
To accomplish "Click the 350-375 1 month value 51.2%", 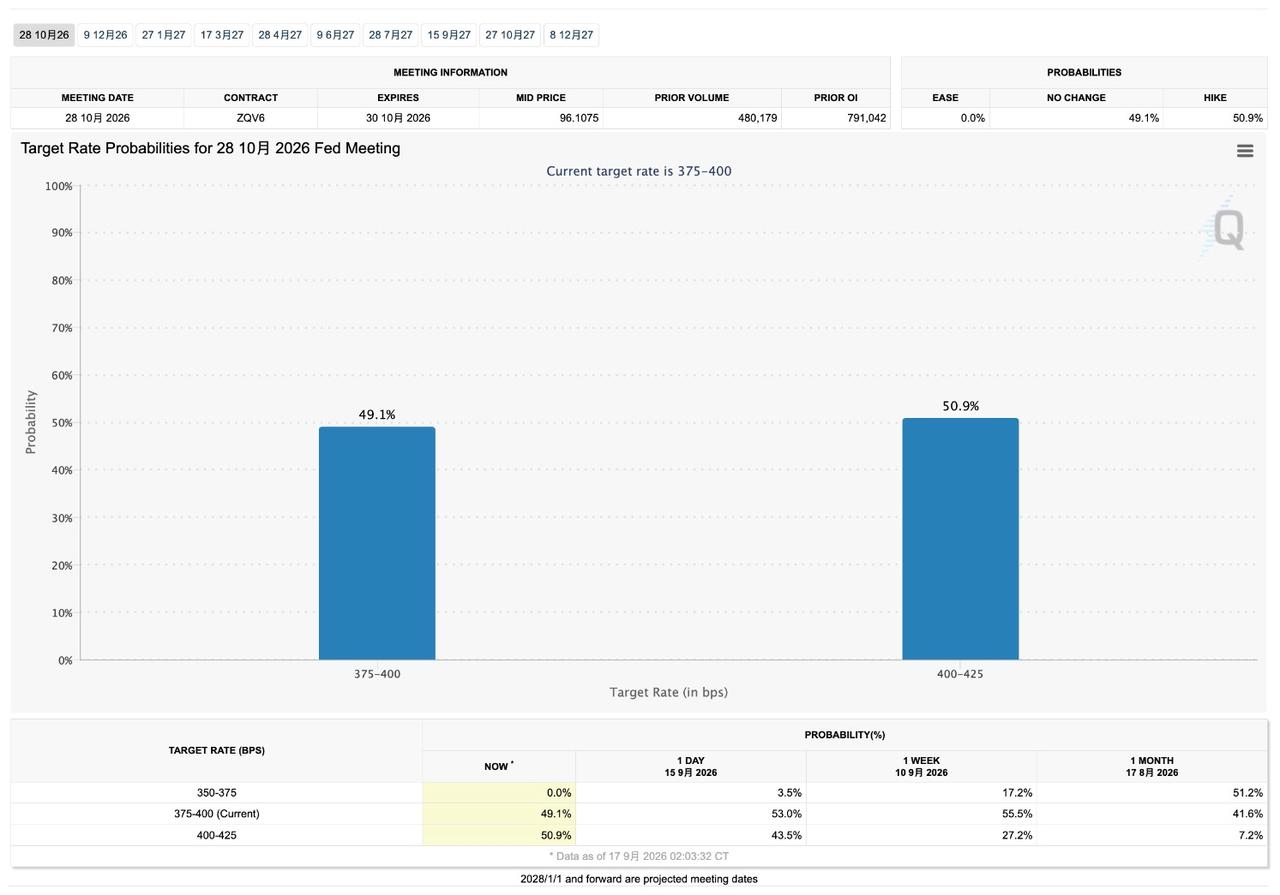I will pos(1152,793).
